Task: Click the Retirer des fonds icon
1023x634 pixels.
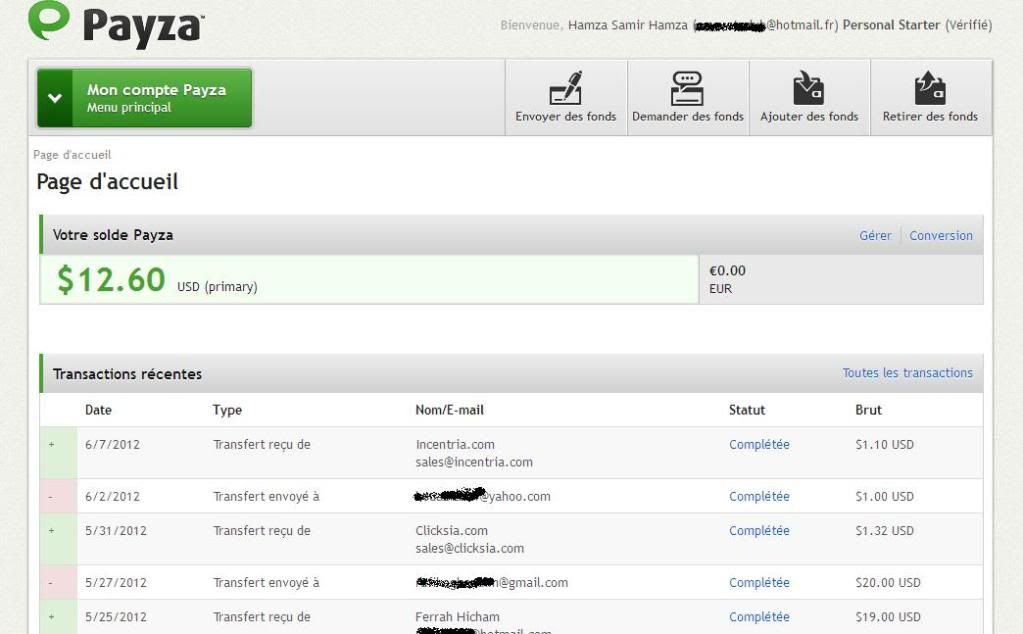Action: 930,88
